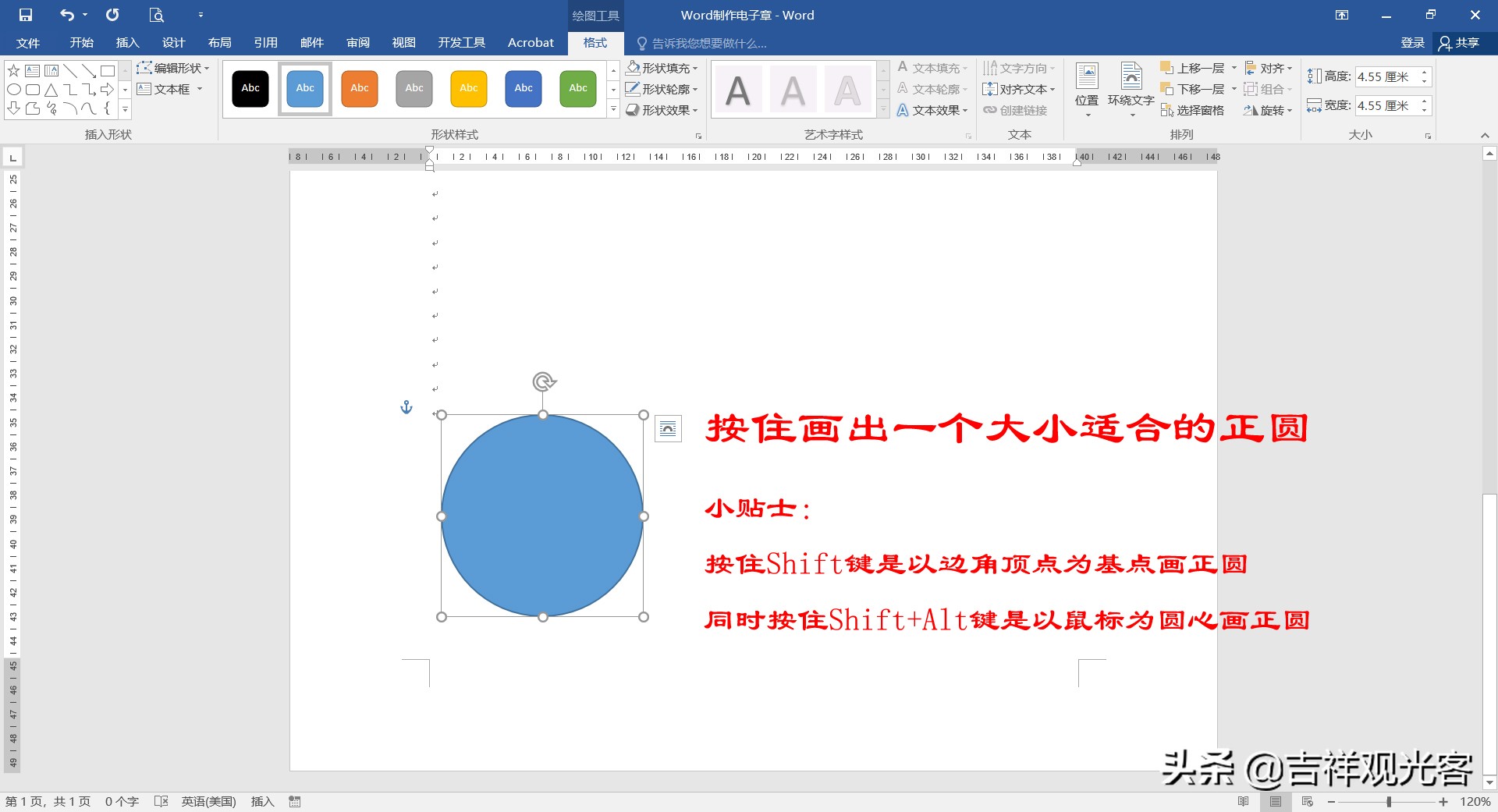Select the freeform shape tool
The height and width of the screenshot is (812, 1498).
coord(32,108)
